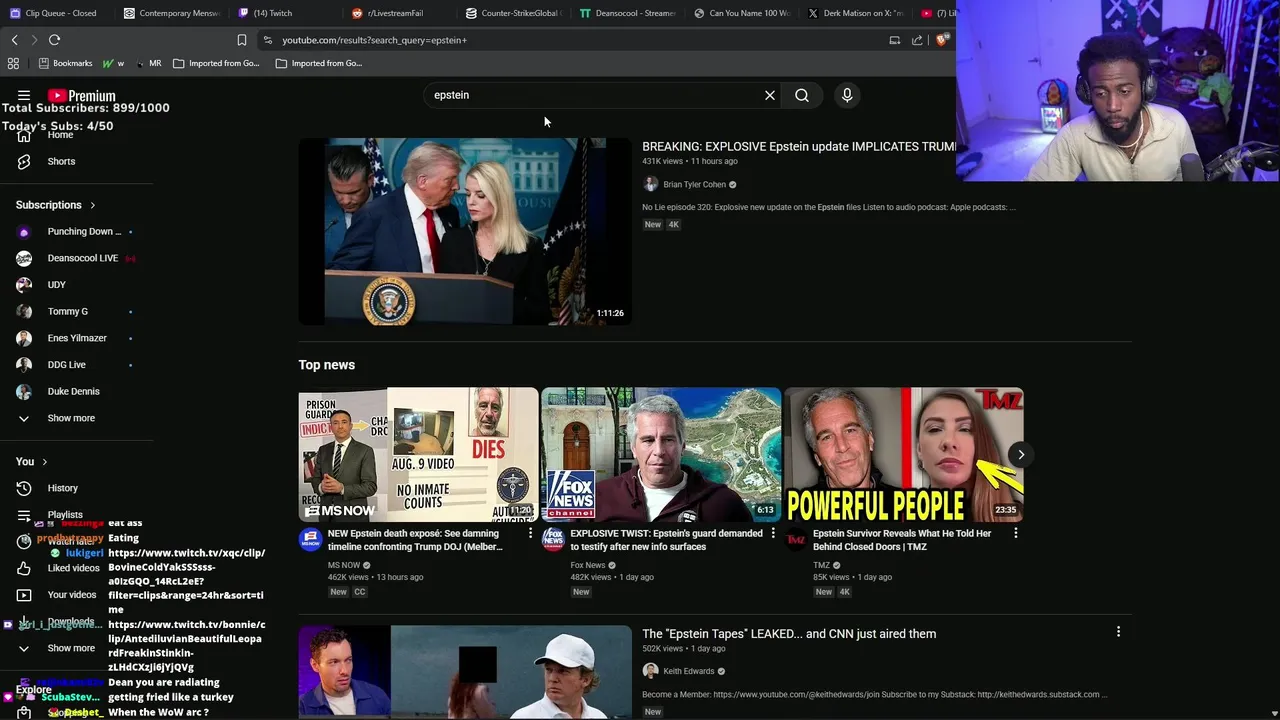This screenshot has height=720, width=1280.
Task: Switch to Can You Name 100 tab
Action: click(741, 13)
